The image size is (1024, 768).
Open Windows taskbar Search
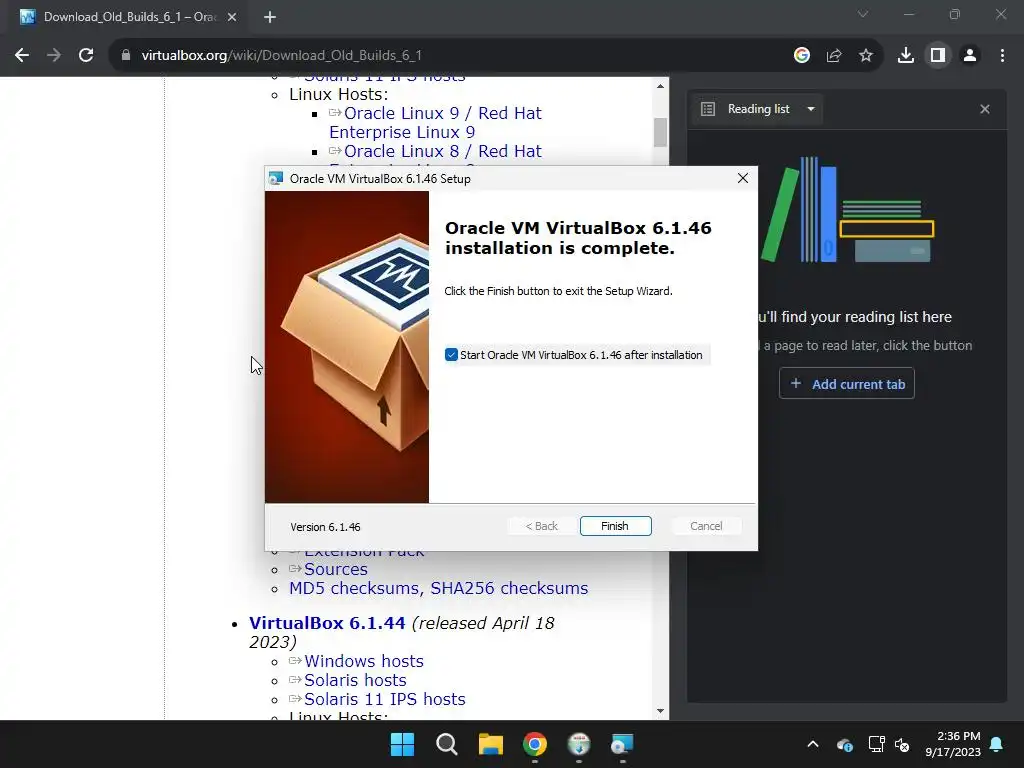[x=447, y=744]
